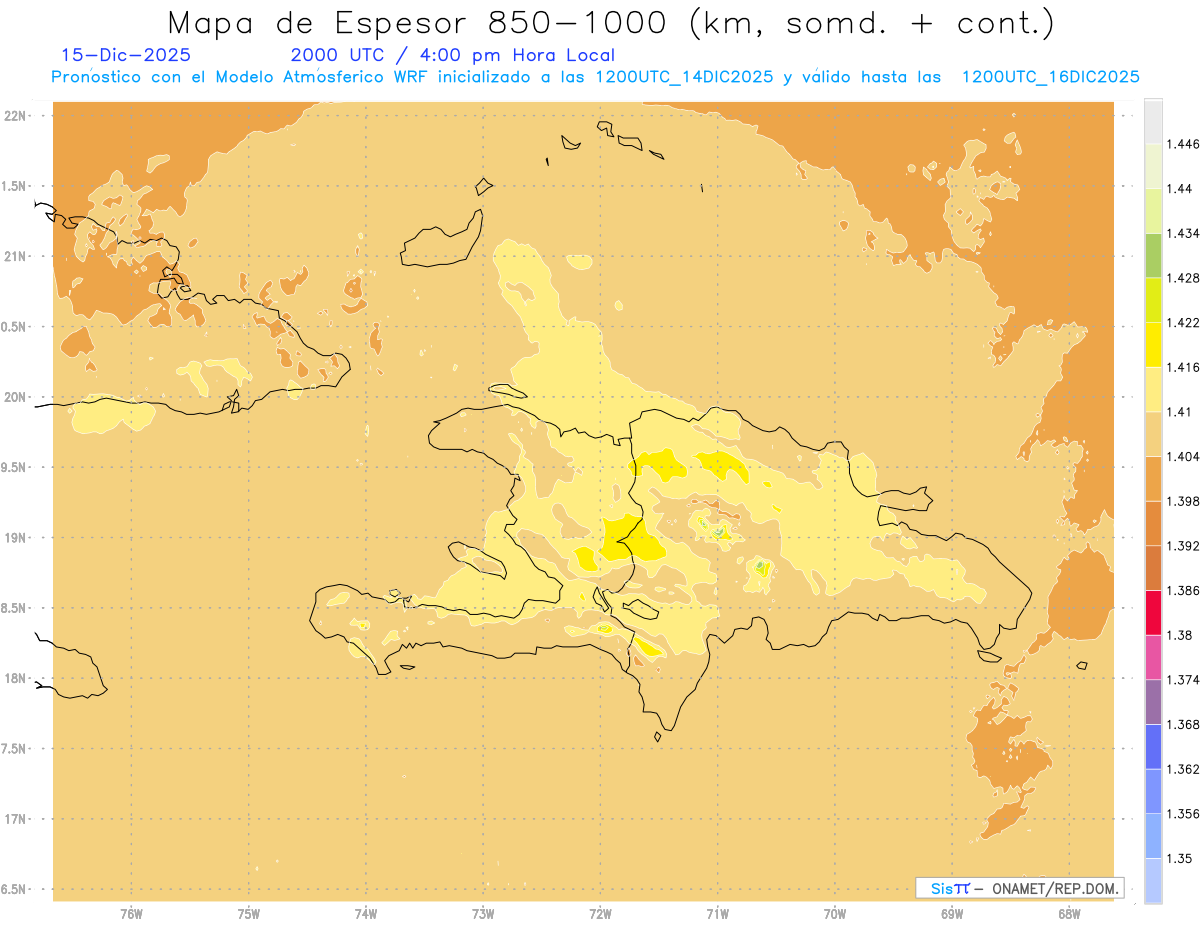Pick the light gray swatch above 1.446

1153,122
